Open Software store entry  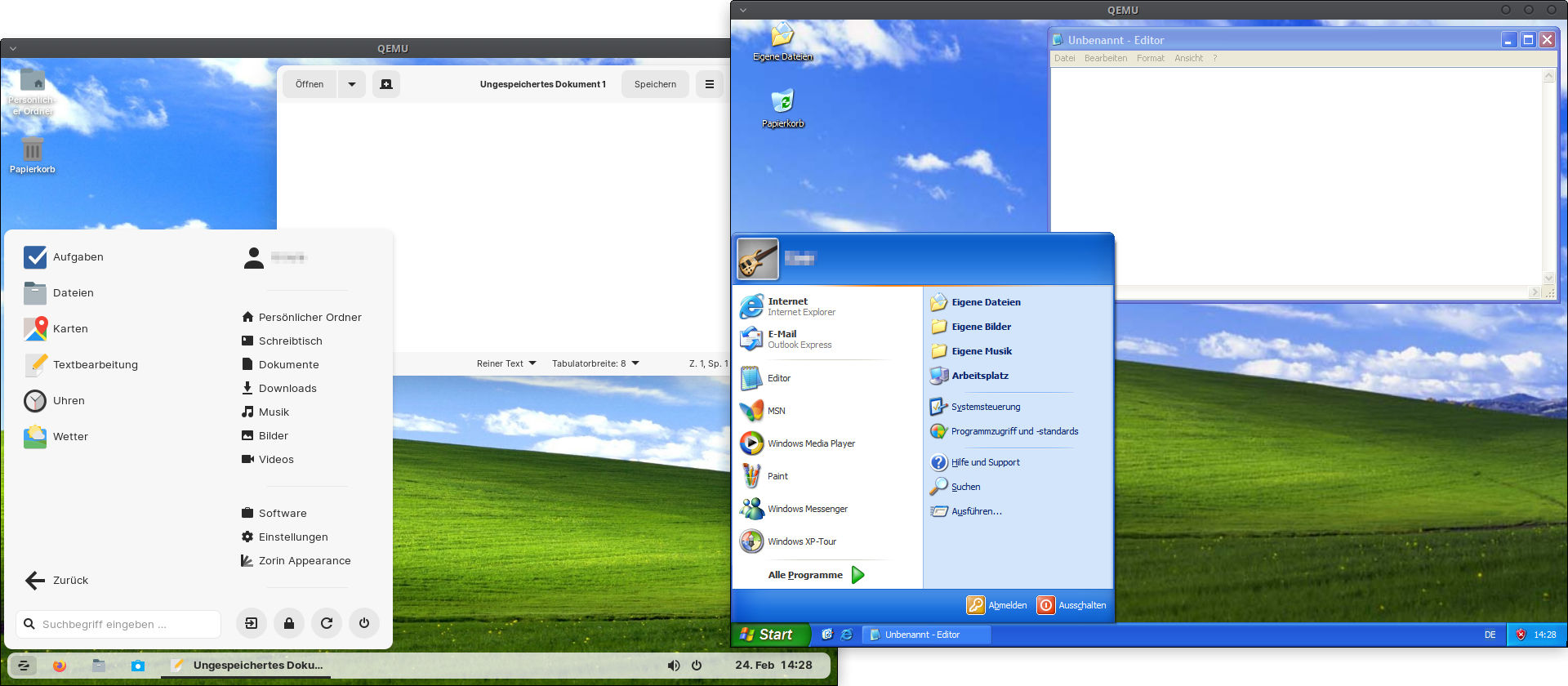coord(274,513)
